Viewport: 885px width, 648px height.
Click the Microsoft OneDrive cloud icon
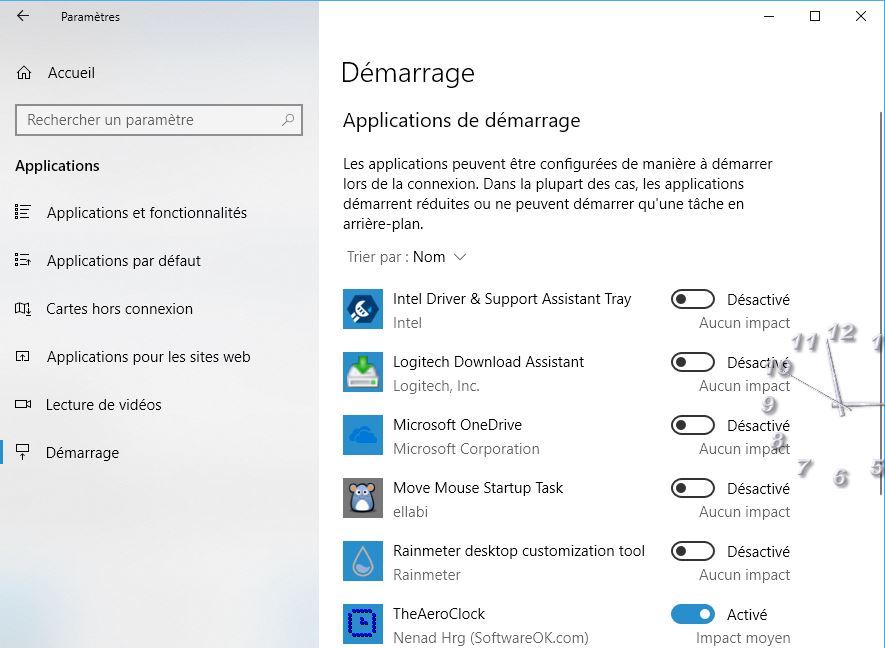[x=363, y=435]
